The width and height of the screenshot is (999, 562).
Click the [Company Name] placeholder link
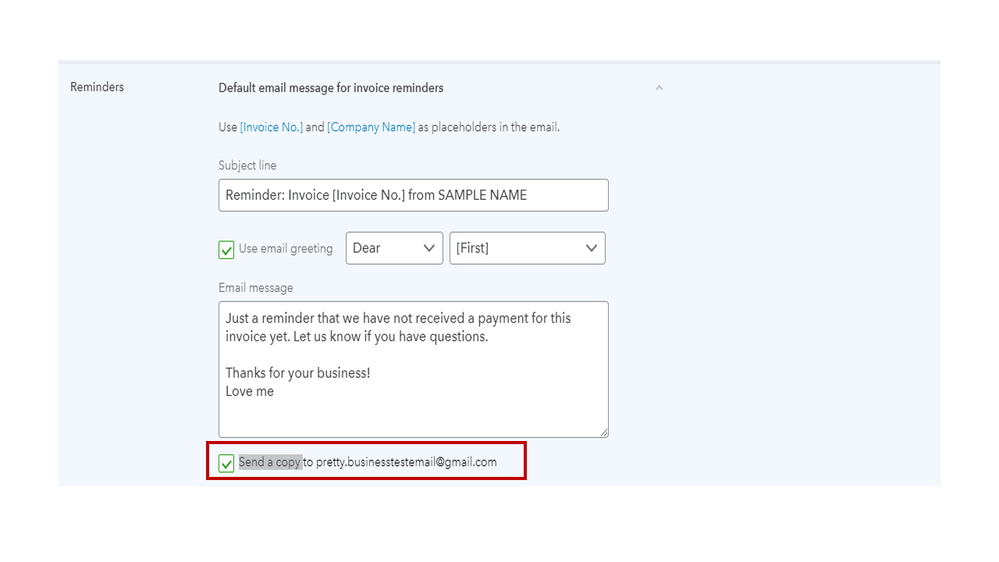point(371,128)
